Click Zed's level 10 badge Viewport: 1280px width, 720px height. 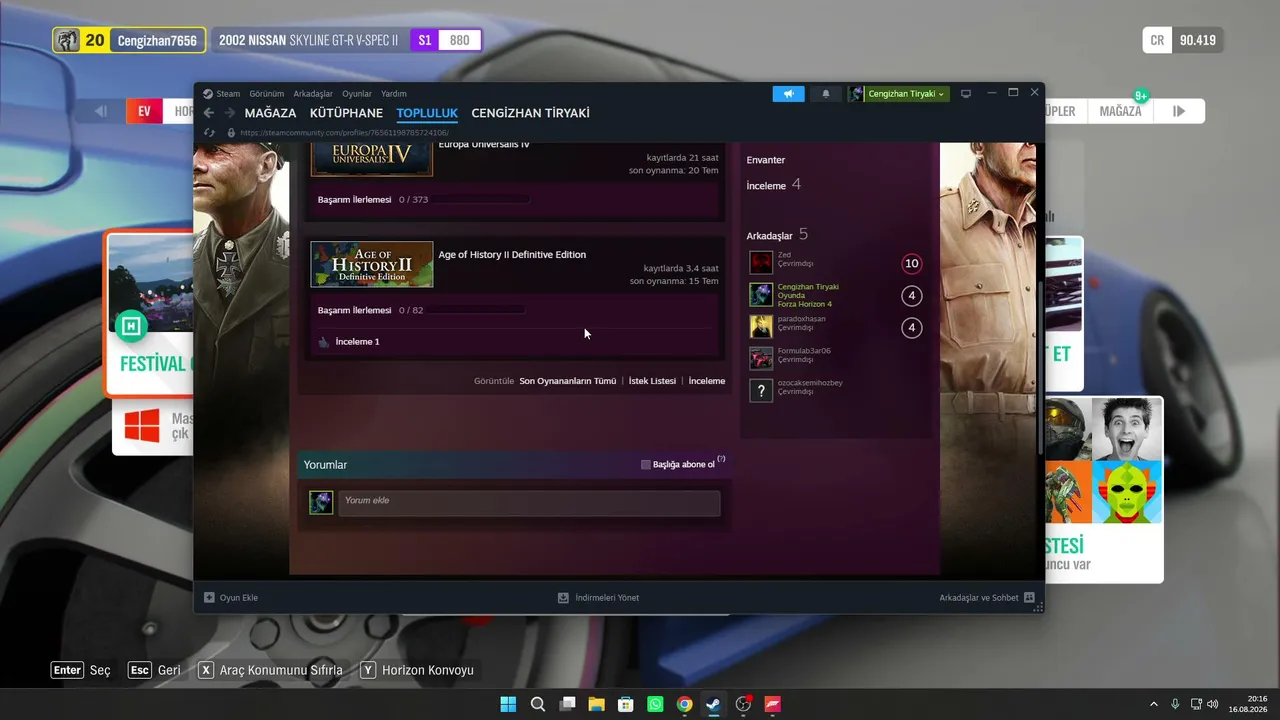click(x=911, y=264)
